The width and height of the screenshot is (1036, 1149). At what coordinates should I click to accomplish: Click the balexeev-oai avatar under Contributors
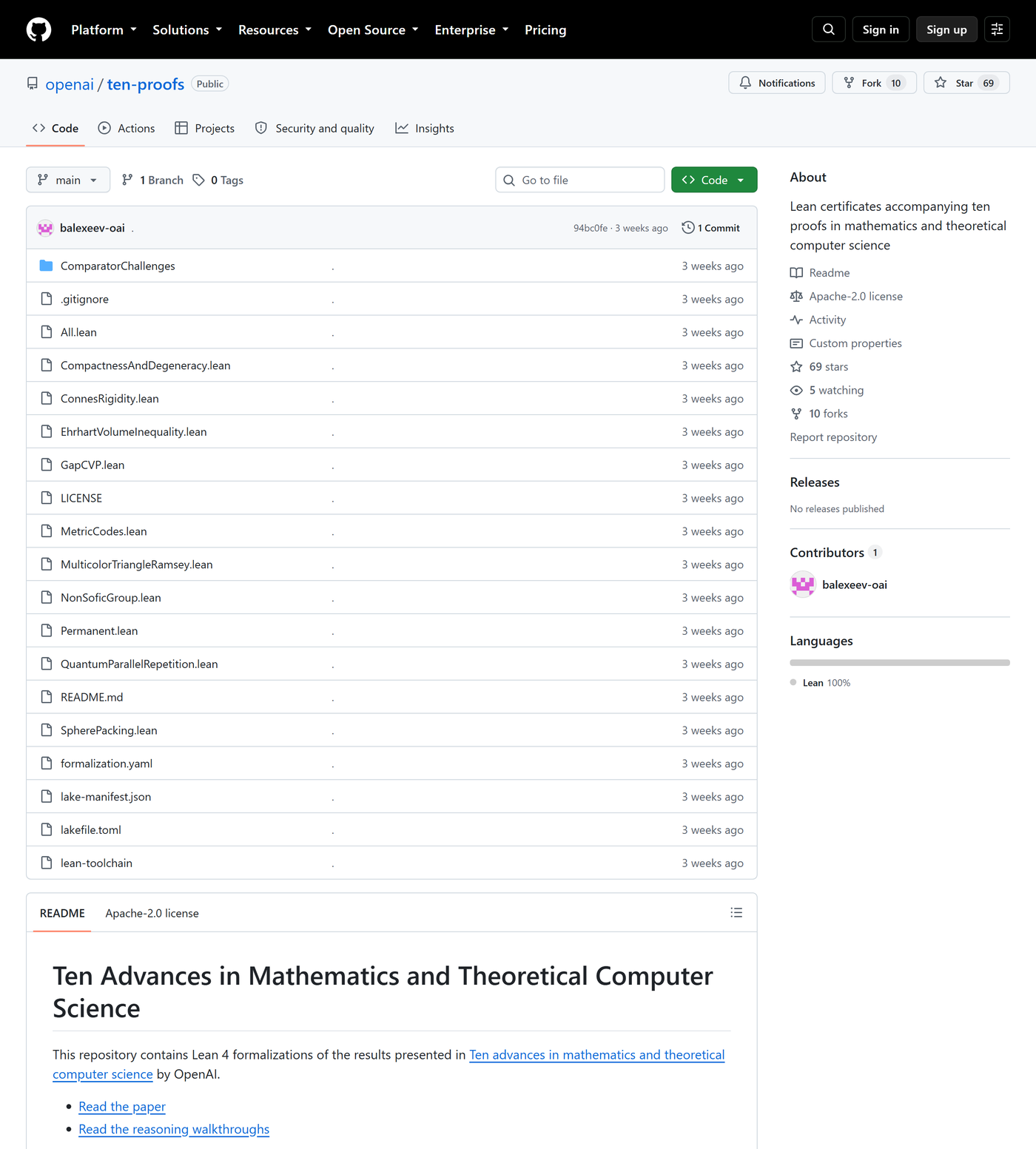[803, 584]
